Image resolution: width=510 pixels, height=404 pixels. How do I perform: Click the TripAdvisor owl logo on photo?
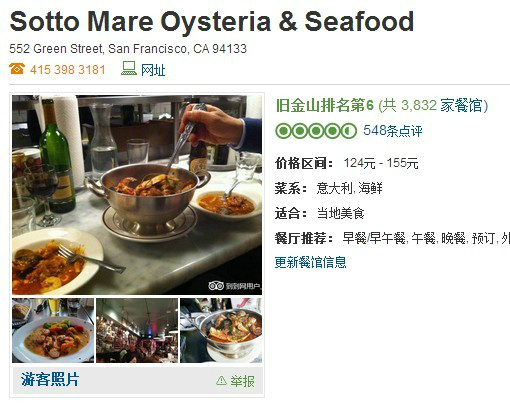point(216,286)
